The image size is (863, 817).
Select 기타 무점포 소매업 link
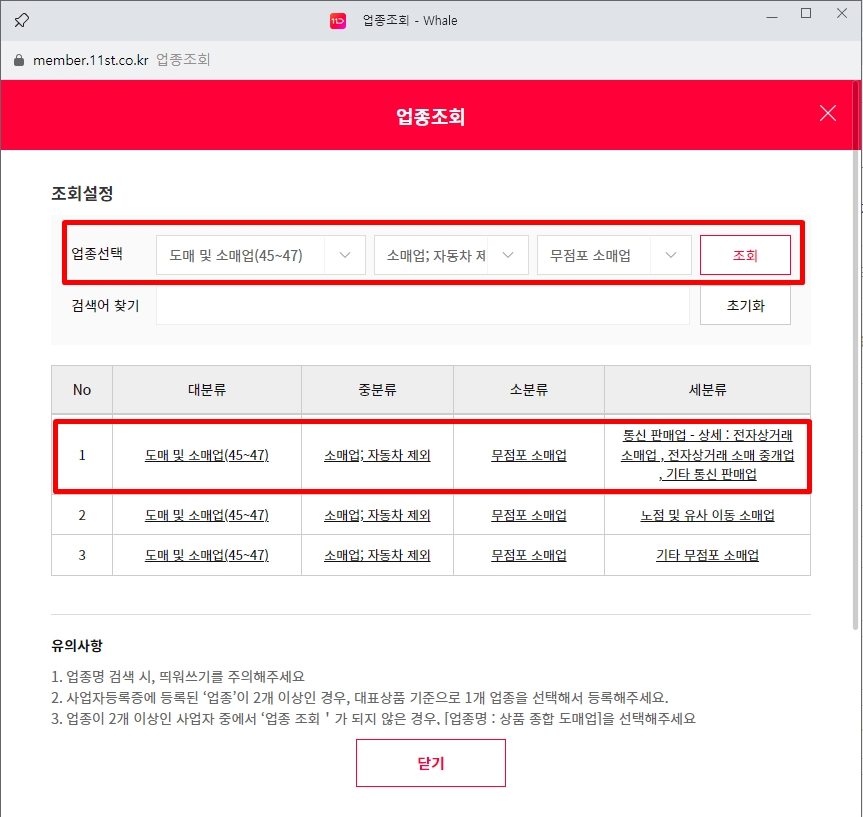[x=707, y=555]
